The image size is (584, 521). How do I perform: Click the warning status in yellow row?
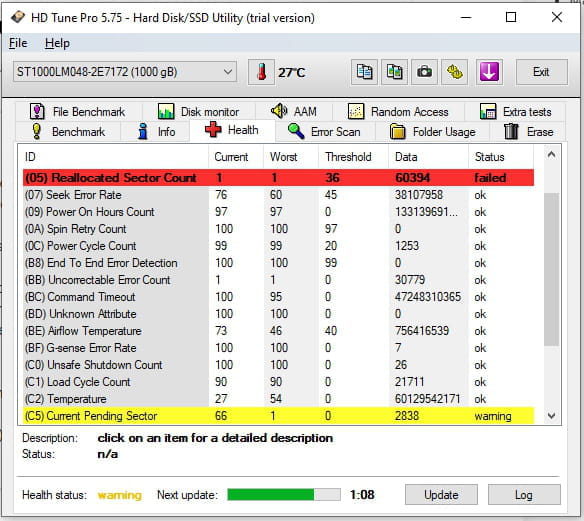click(x=493, y=416)
